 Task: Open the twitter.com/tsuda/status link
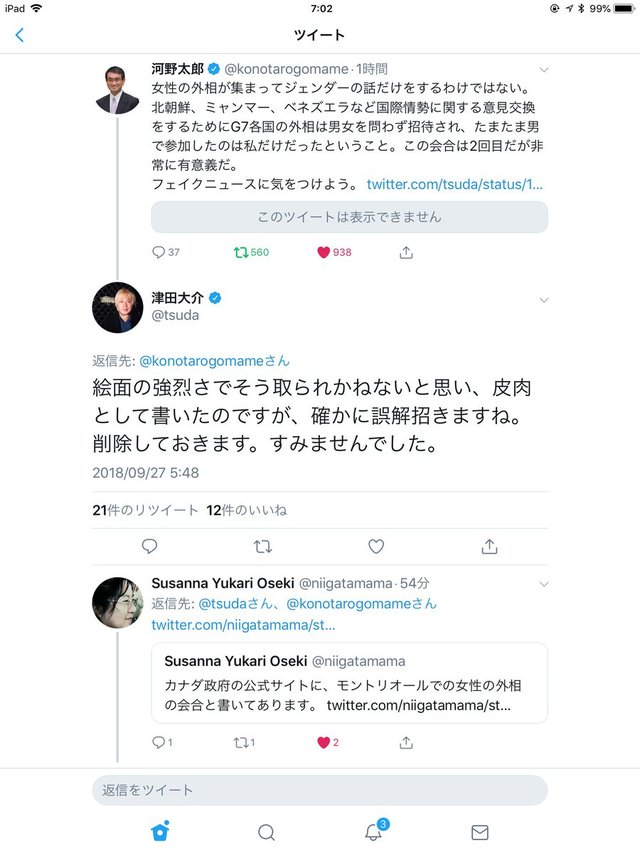(x=454, y=184)
